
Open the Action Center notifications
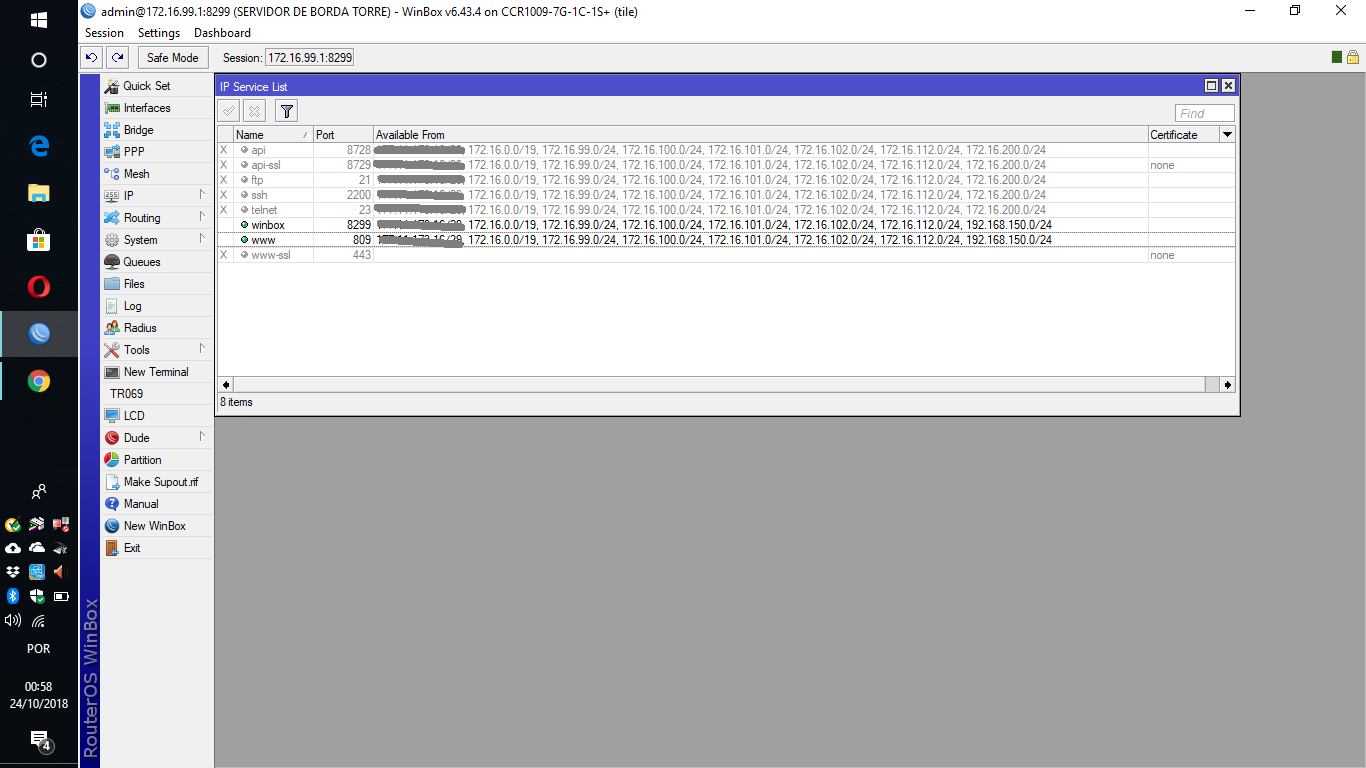(40, 741)
